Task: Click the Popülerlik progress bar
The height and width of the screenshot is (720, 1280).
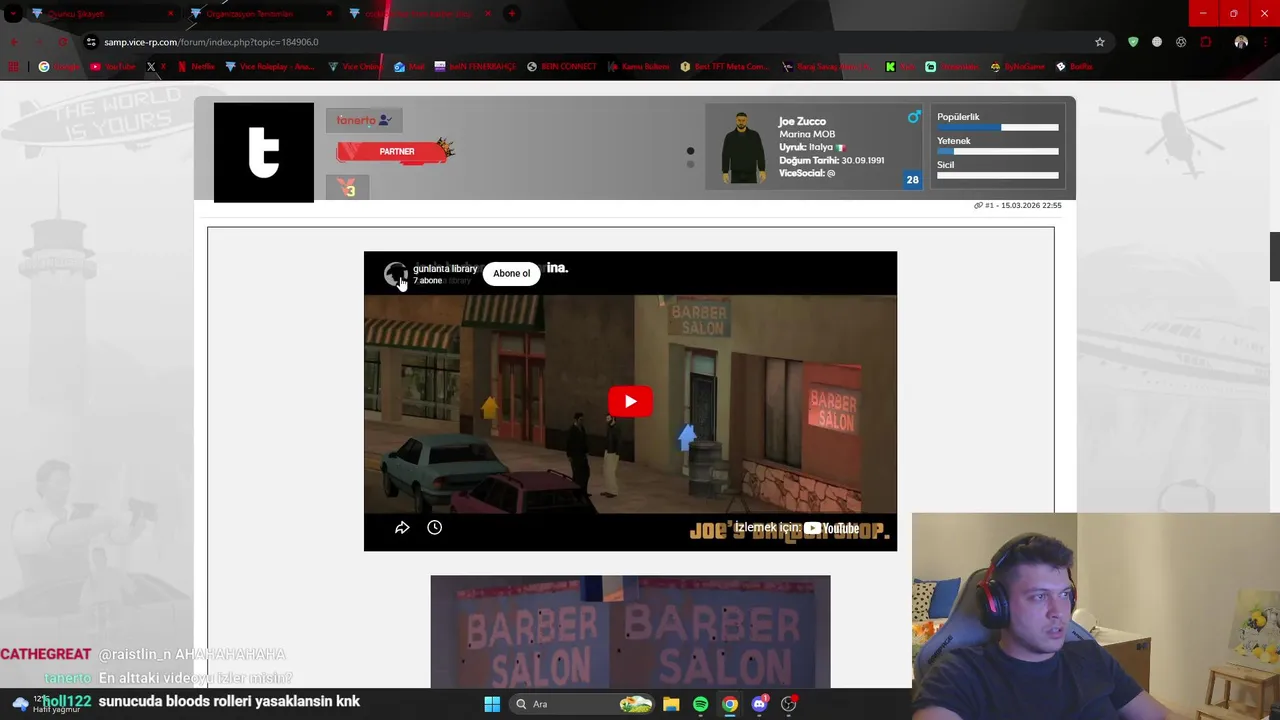Action: [997, 128]
